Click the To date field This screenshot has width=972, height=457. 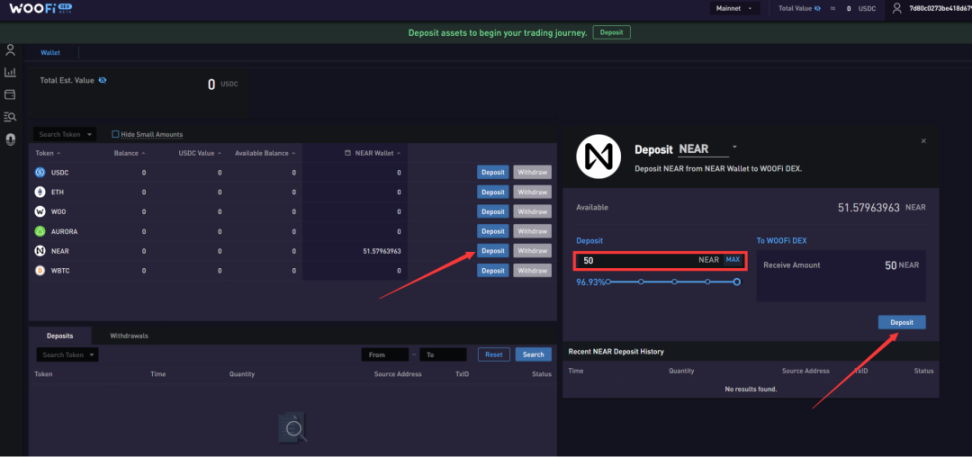coord(443,355)
